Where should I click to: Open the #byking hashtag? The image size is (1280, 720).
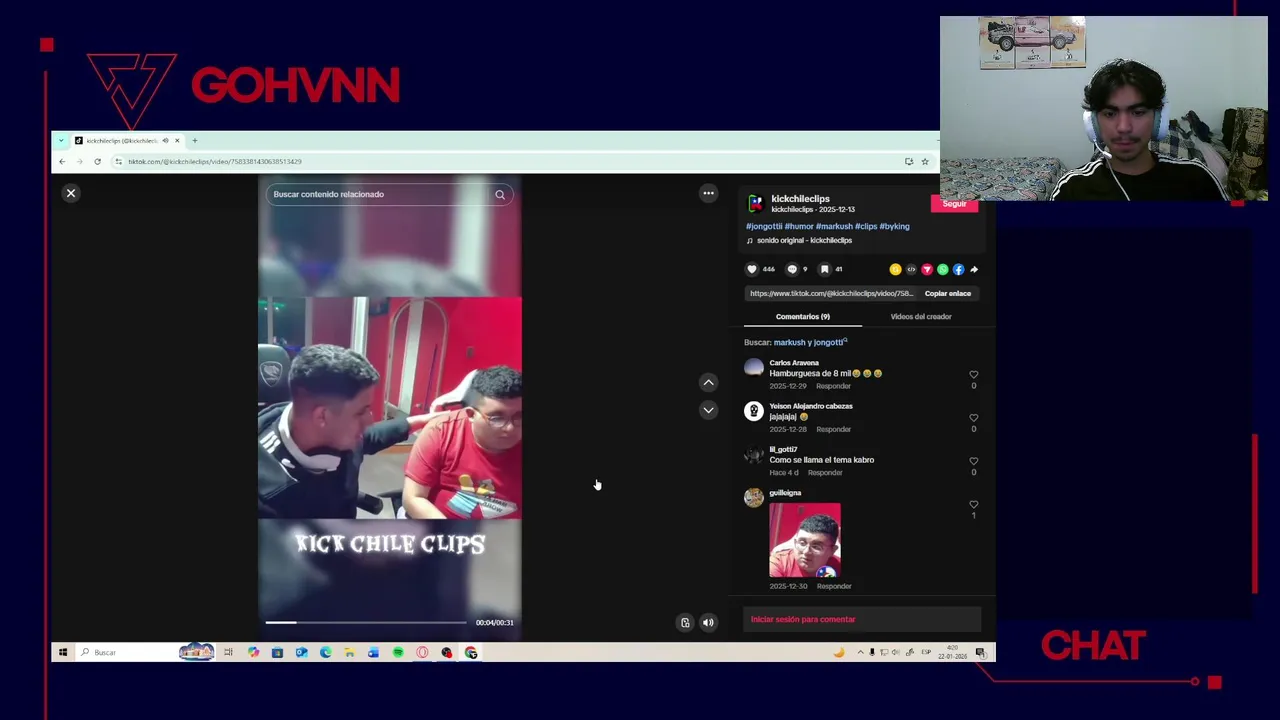pos(895,226)
